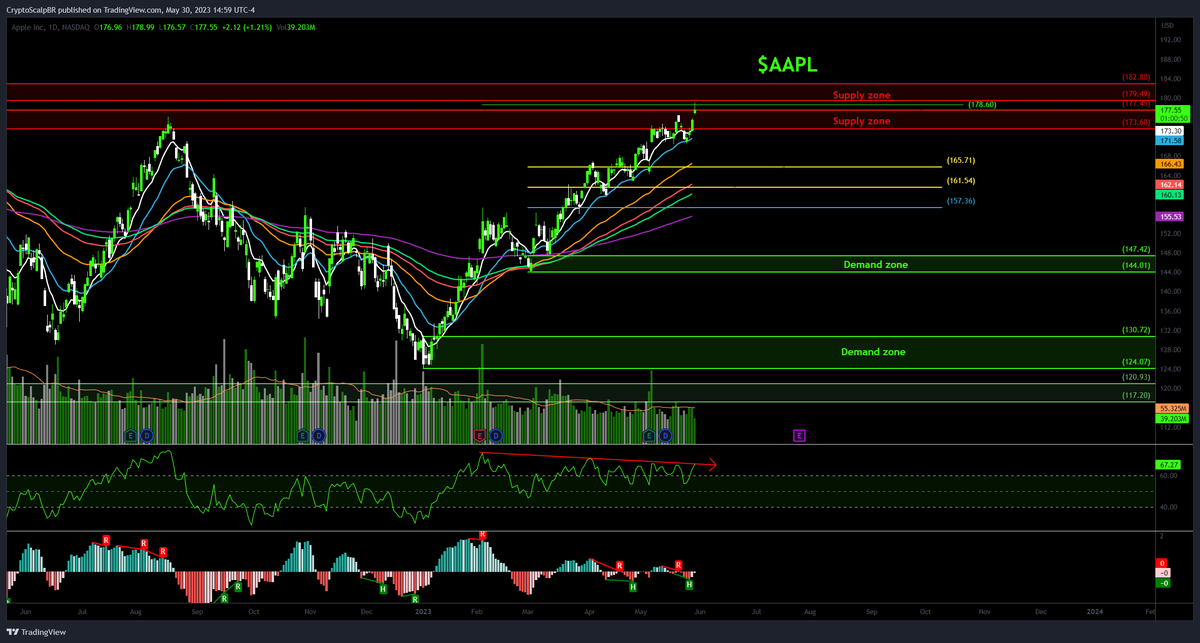The width and height of the screenshot is (1200, 643).
Task: Click the RSI value 67.27 tag
Action: tap(1166, 465)
